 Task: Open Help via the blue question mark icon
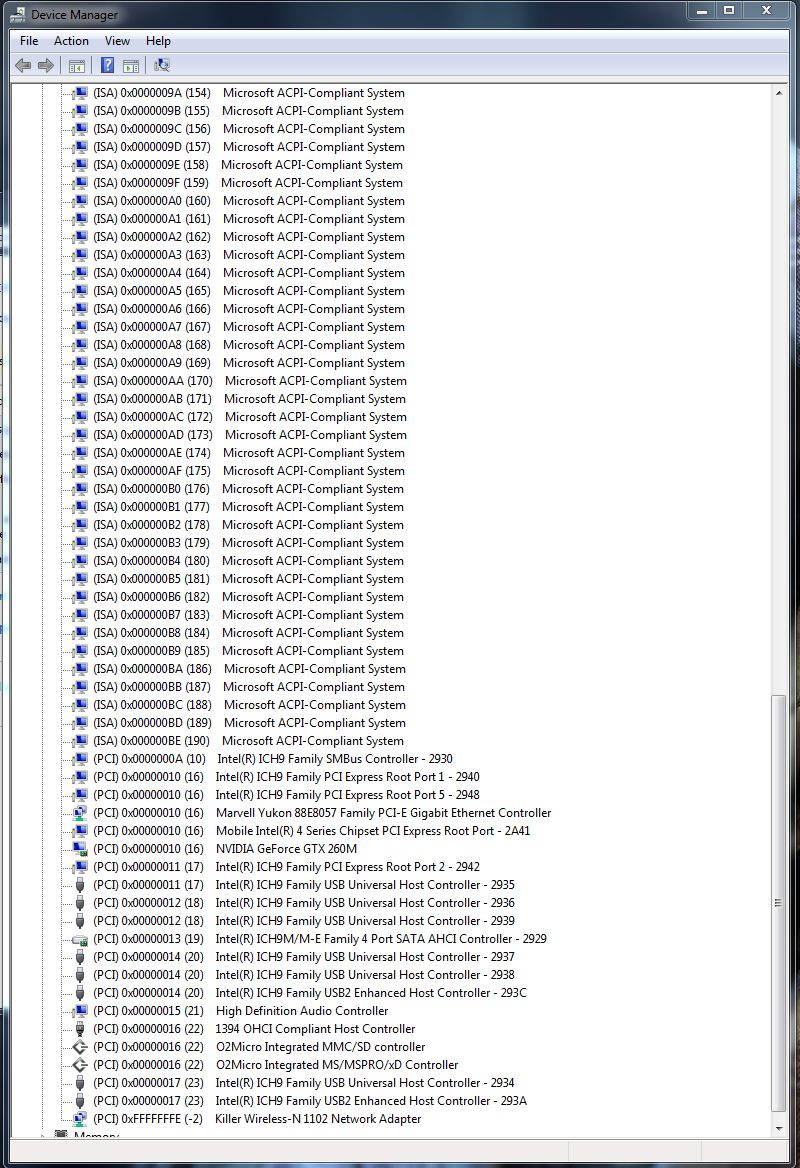click(x=107, y=66)
